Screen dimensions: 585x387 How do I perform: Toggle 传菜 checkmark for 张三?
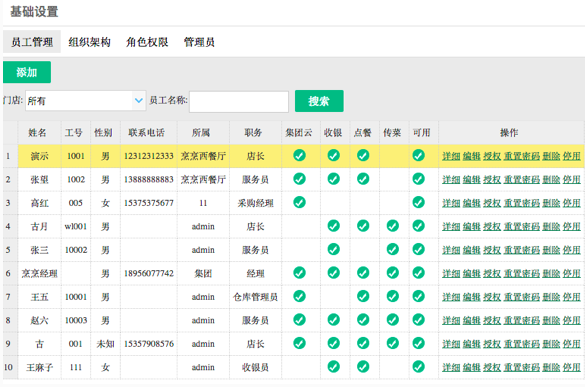click(x=392, y=249)
